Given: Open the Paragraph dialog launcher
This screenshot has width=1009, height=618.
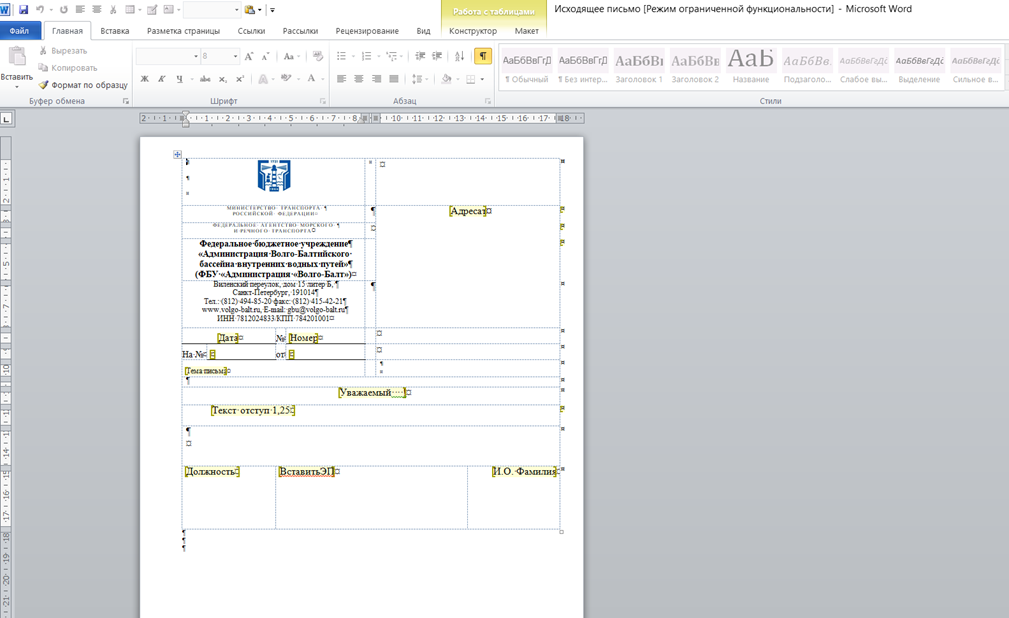Looking at the screenshot, I should pos(488,101).
